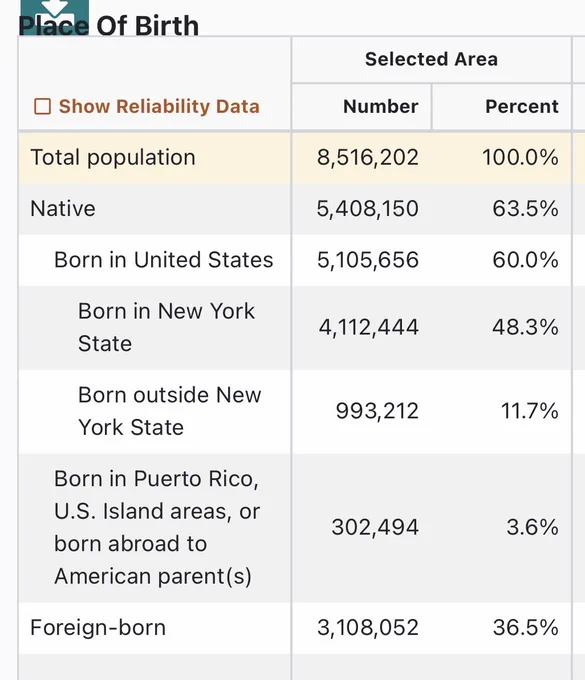Click the 8,516,202 total population value
The image size is (585, 680).
(368, 157)
